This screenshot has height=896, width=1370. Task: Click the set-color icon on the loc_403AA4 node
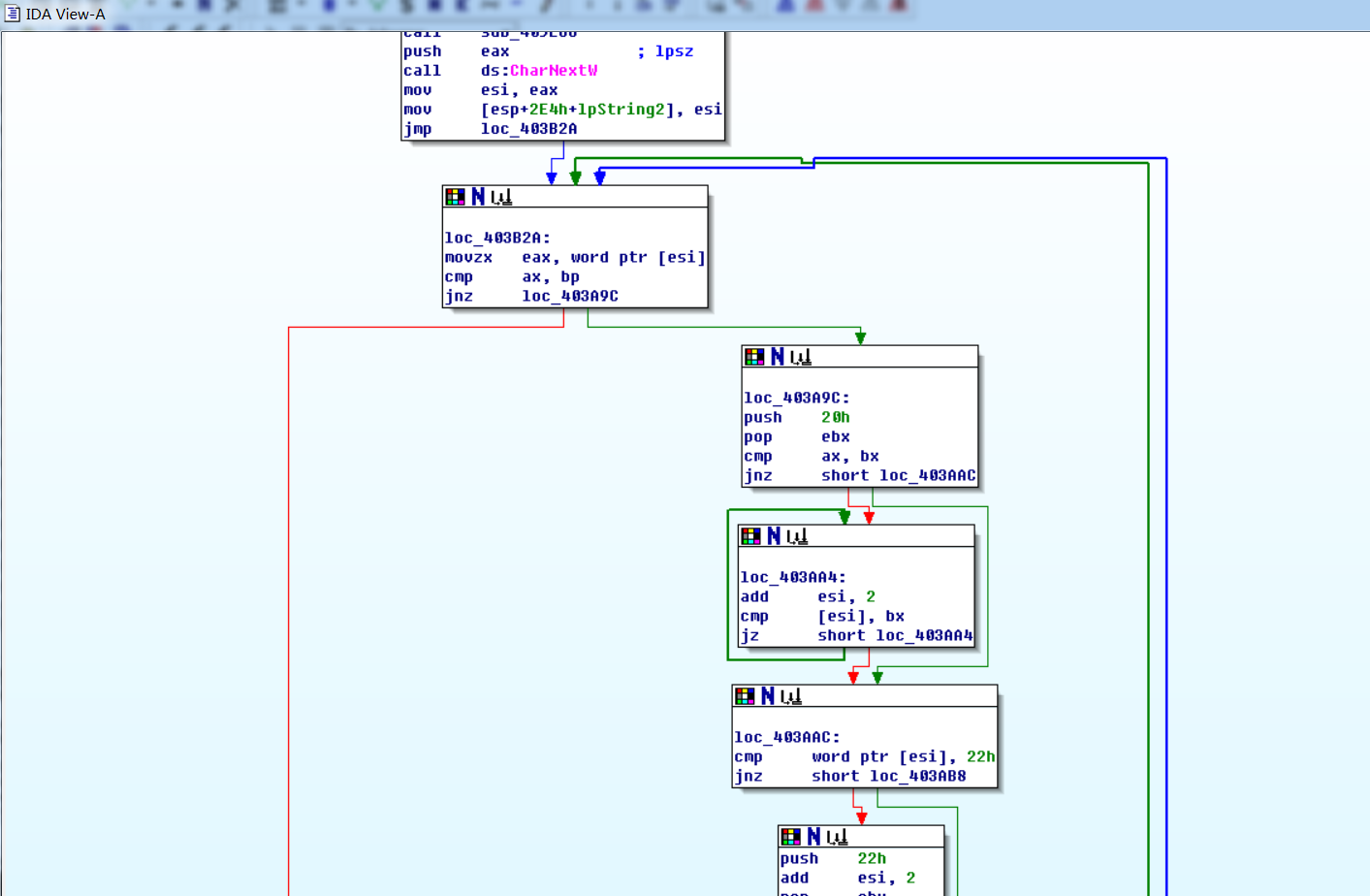pyautogui.click(x=750, y=536)
